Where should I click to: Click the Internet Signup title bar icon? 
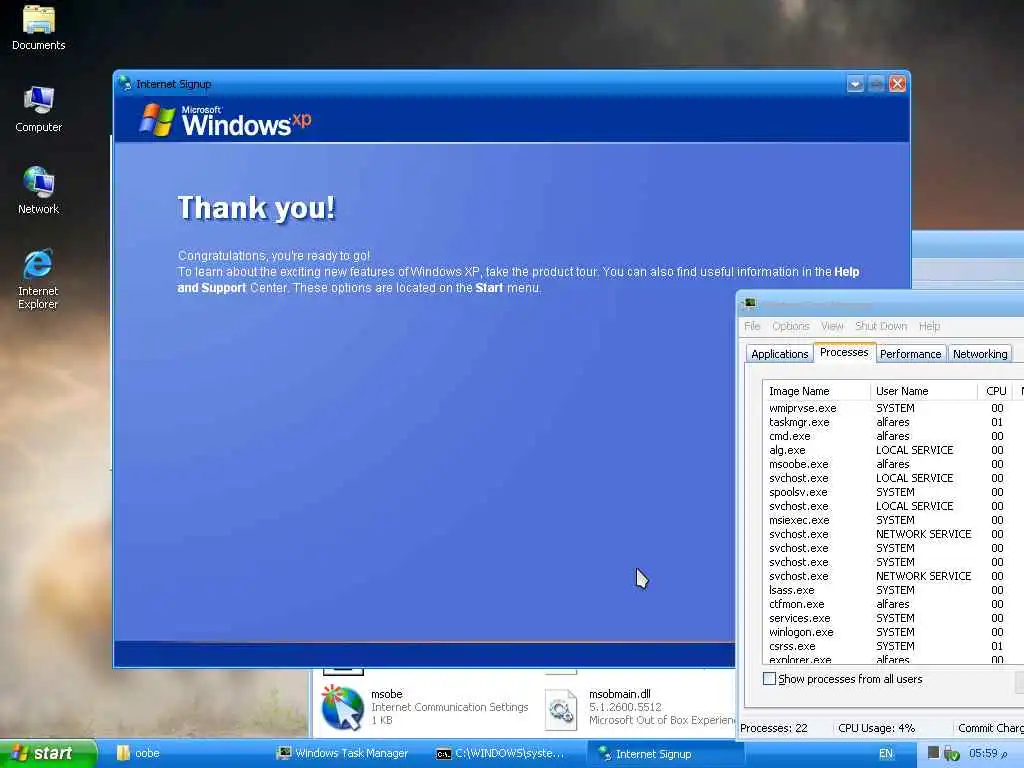[125, 84]
